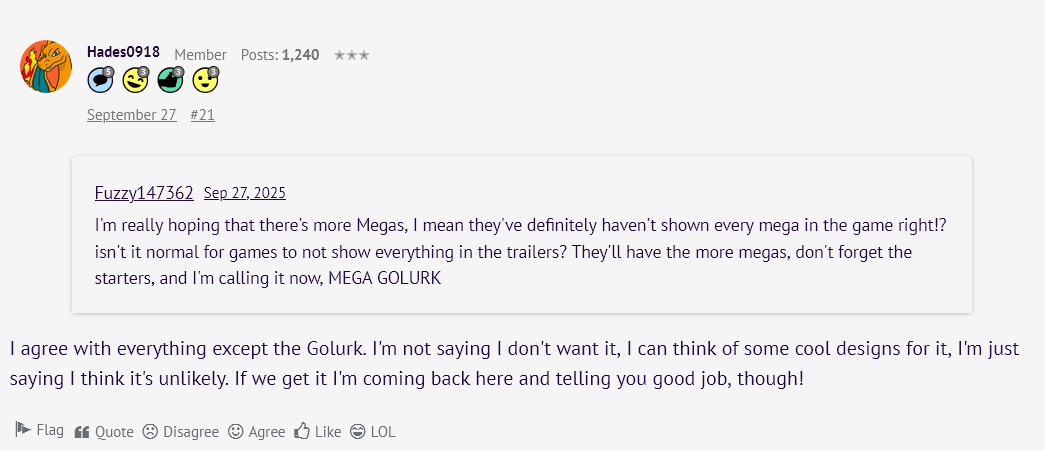
Task: Click the Member rank label
Action: (200, 55)
